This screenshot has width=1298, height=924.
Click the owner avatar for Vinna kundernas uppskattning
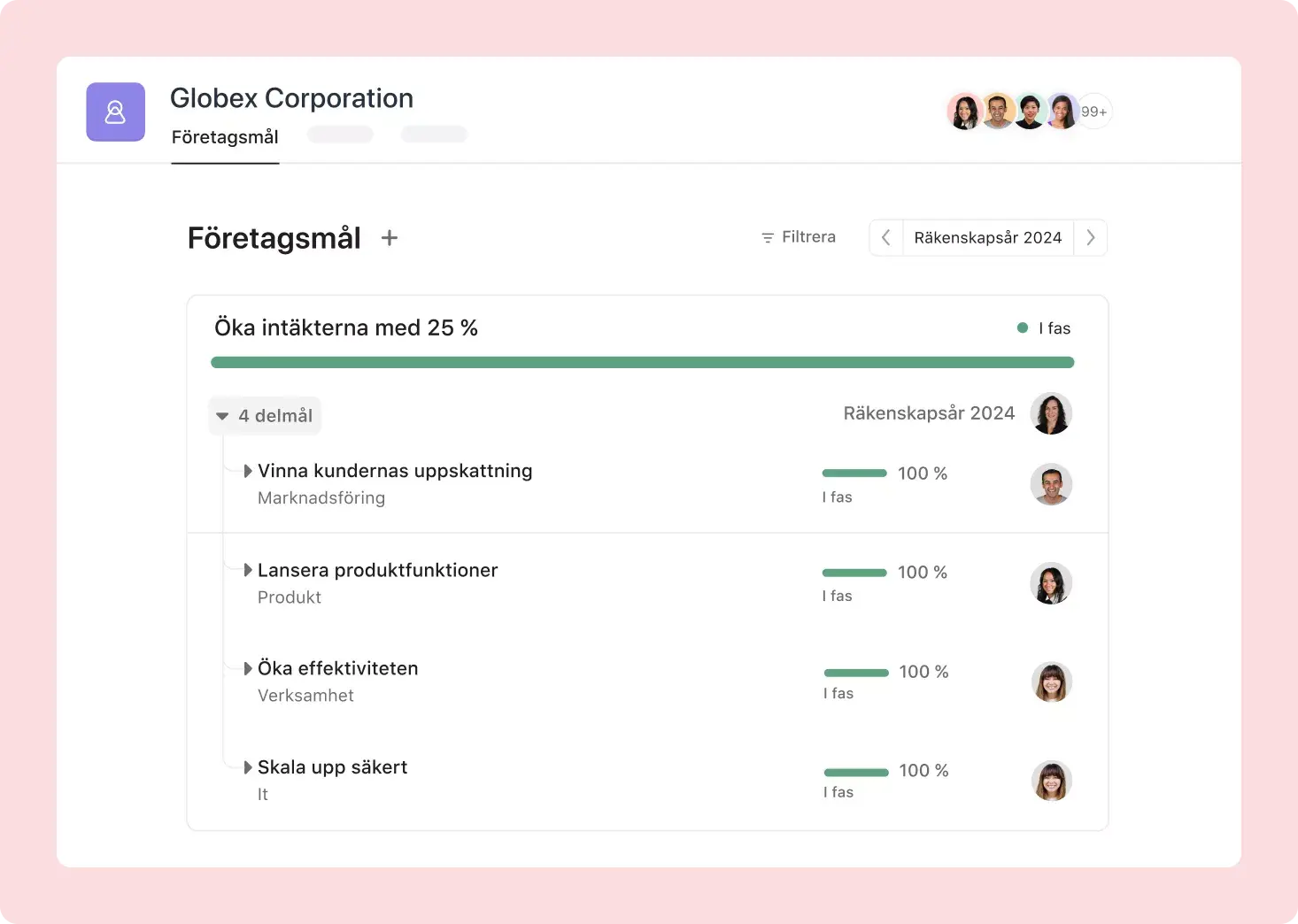1051,484
